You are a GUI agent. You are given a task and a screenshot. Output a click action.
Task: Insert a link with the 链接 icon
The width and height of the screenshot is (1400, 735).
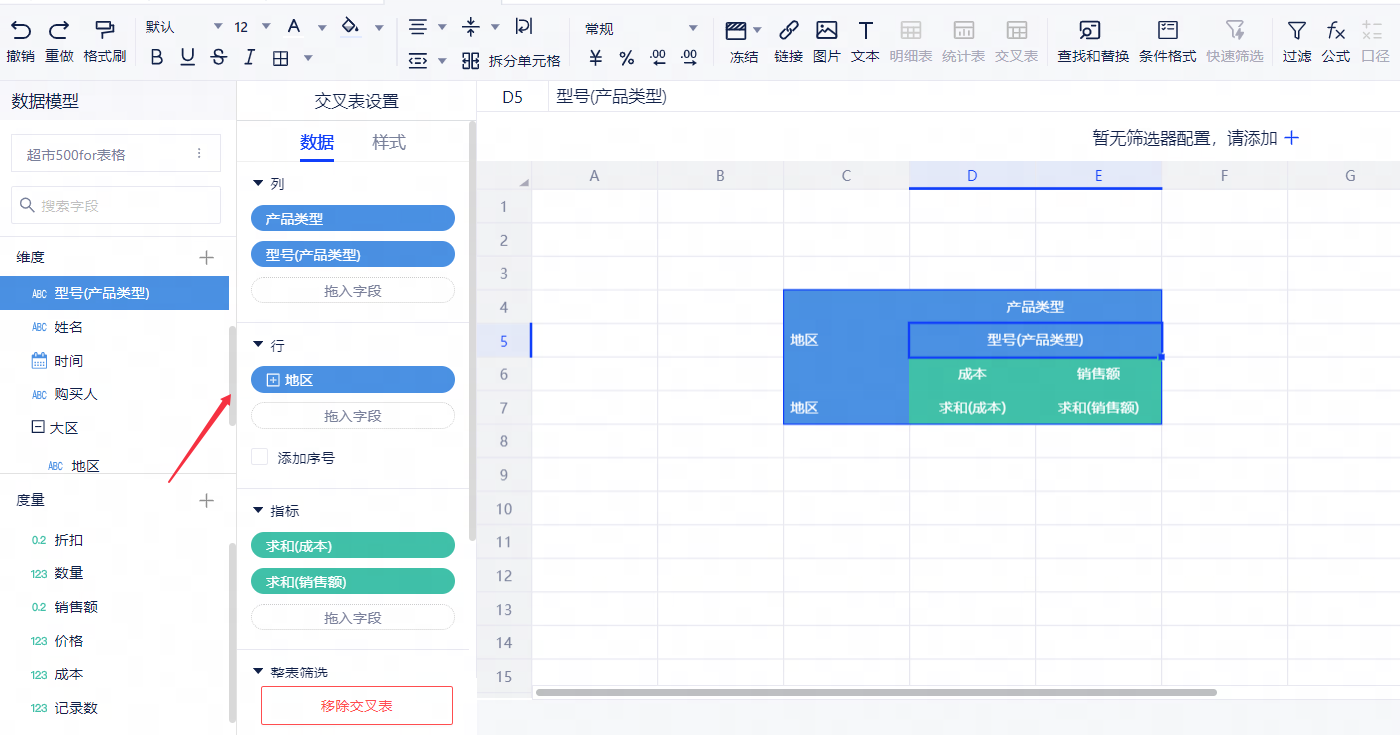coord(788,30)
